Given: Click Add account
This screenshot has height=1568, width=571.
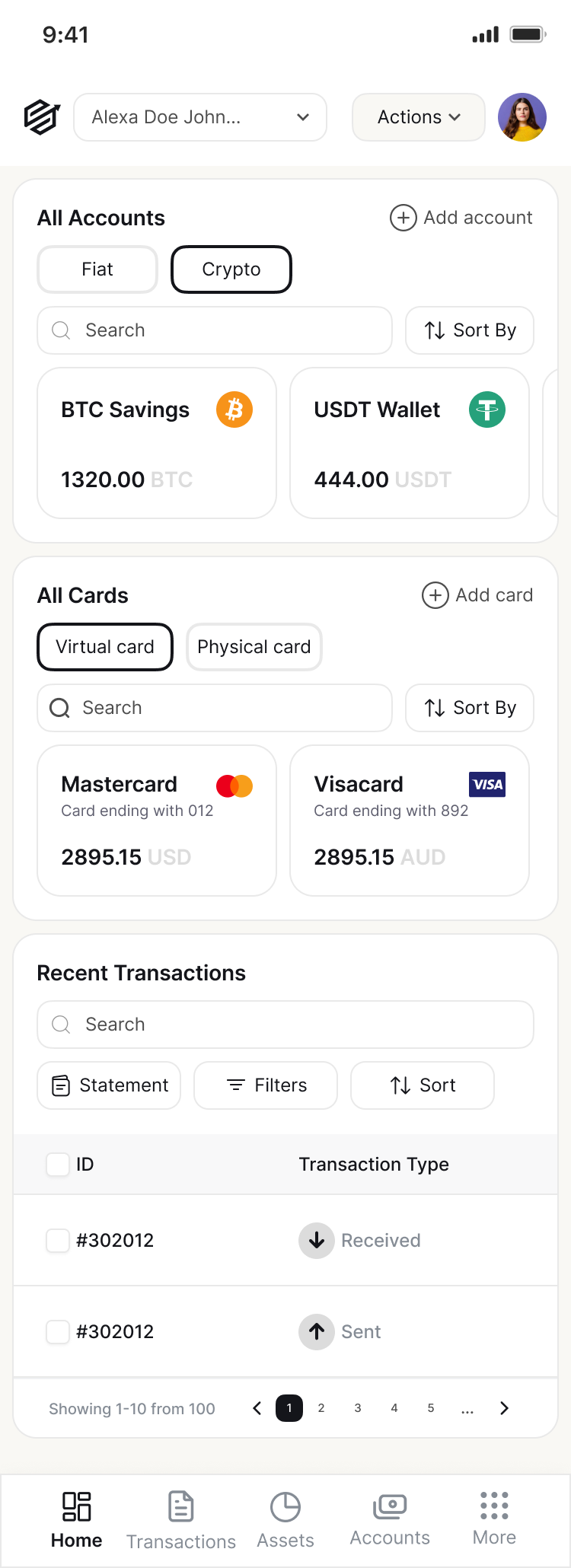Looking at the screenshot, I should pos(461,218).
